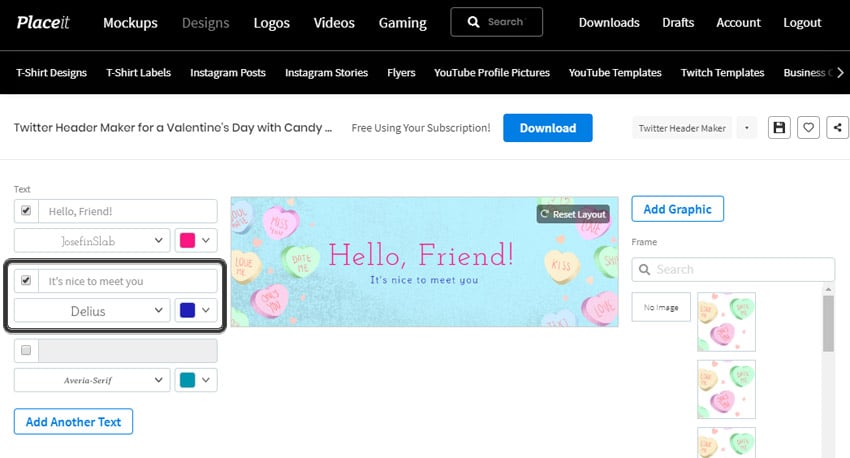Image resolution: width=850 pixels, height=458 pixels.
Task: Expand the teal color picker arrow
Action: click(x=206, y=380)
